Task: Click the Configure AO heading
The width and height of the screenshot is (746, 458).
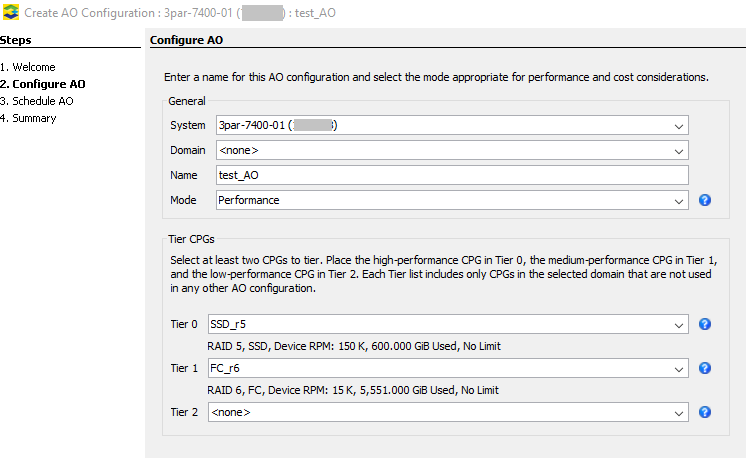Action: 186,40
